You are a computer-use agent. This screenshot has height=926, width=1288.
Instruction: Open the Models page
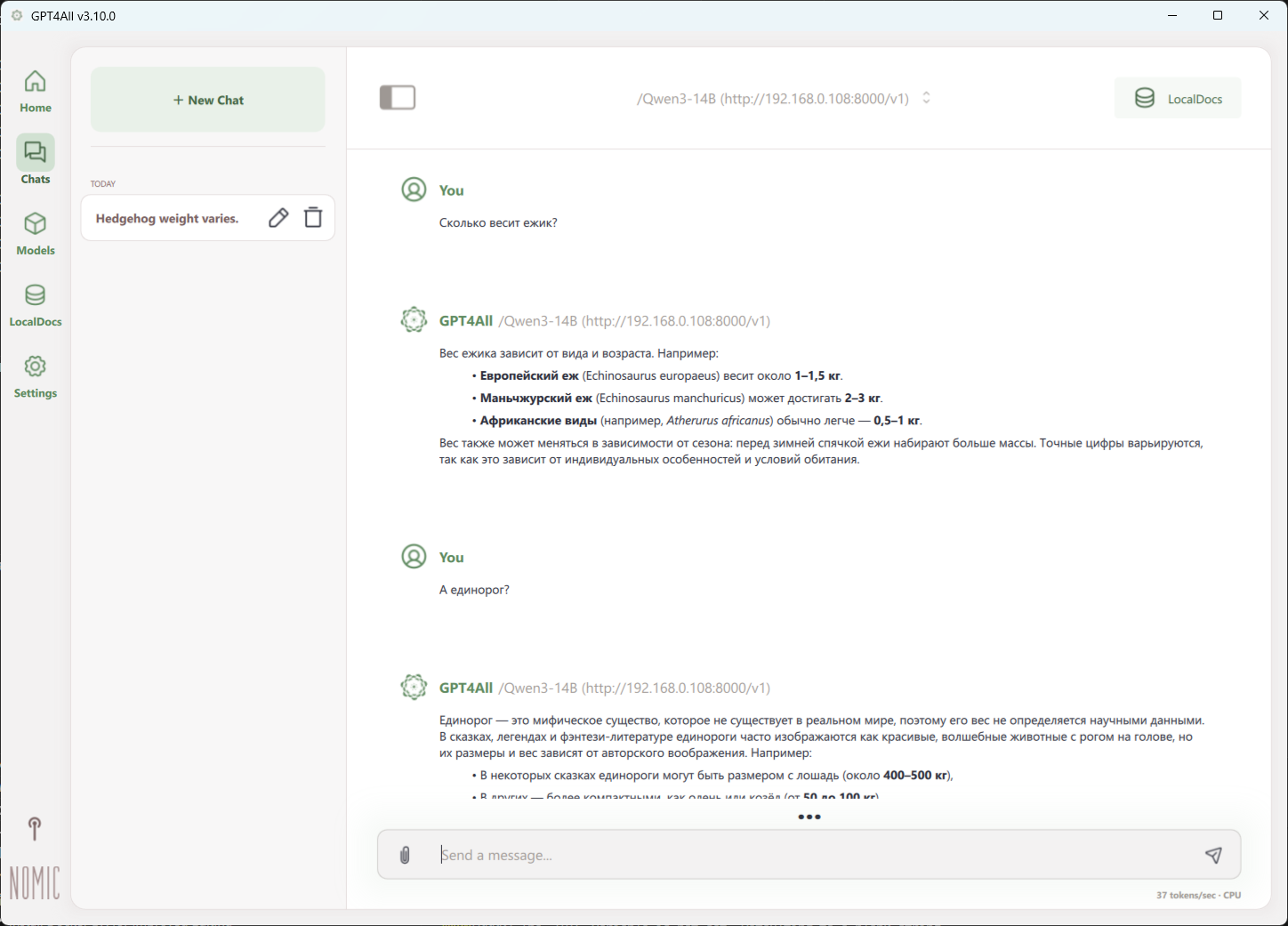click(36, 234)
